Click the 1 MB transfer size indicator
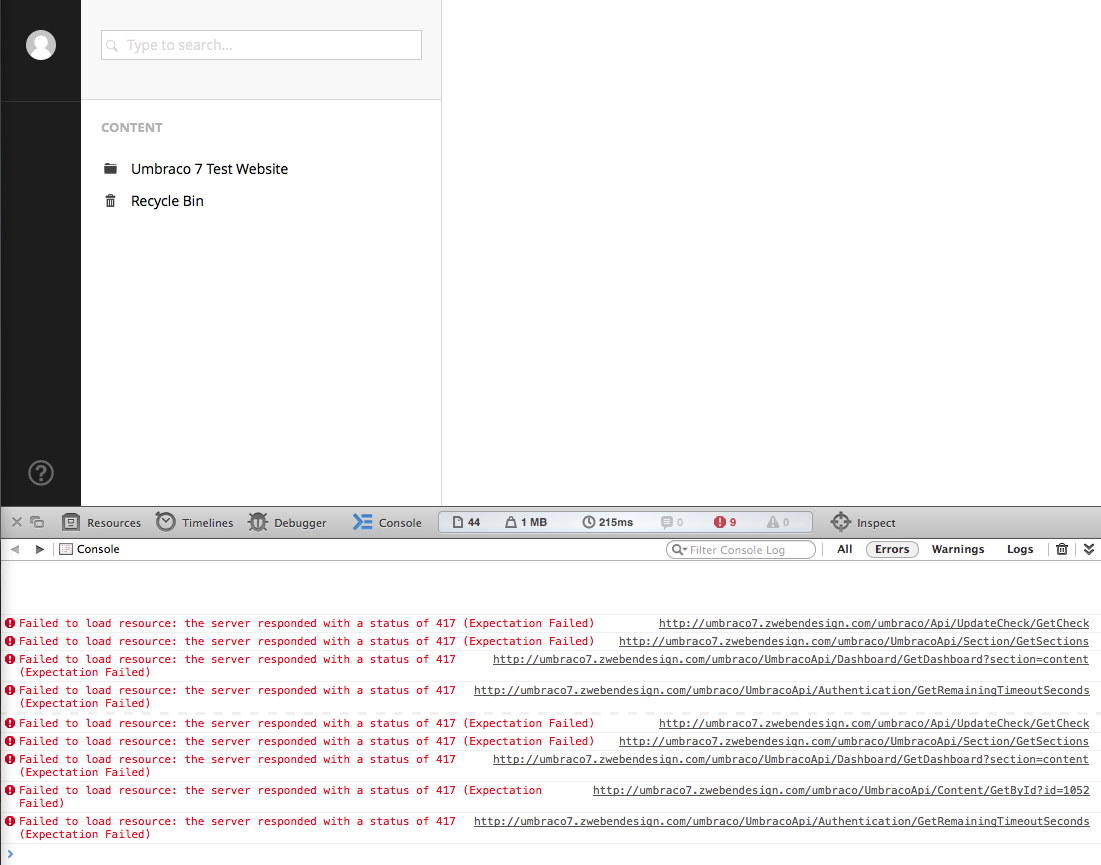1101x865 pixels. point(526,522)
